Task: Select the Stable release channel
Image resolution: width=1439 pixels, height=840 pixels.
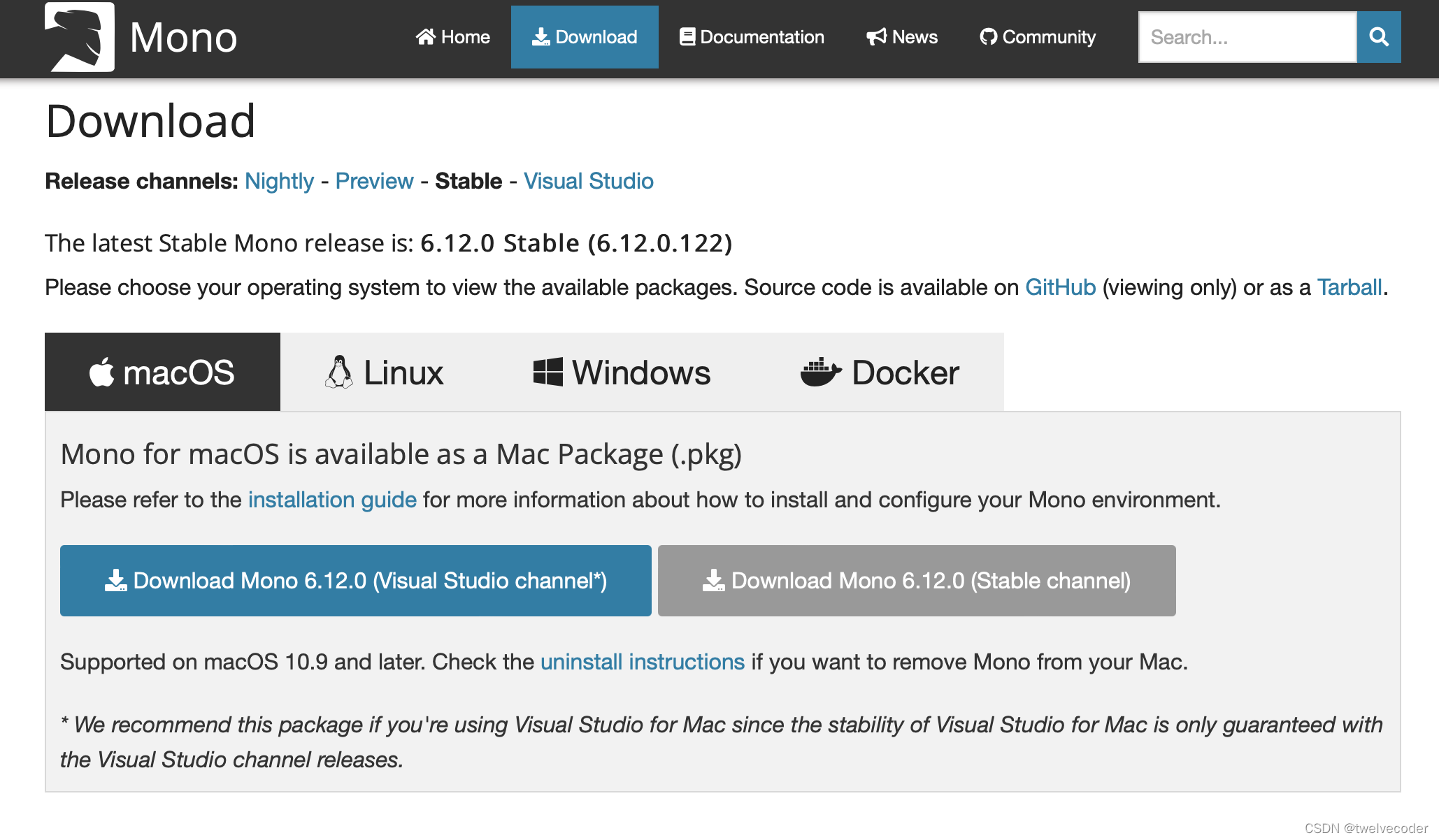Action: click(468, 181)
